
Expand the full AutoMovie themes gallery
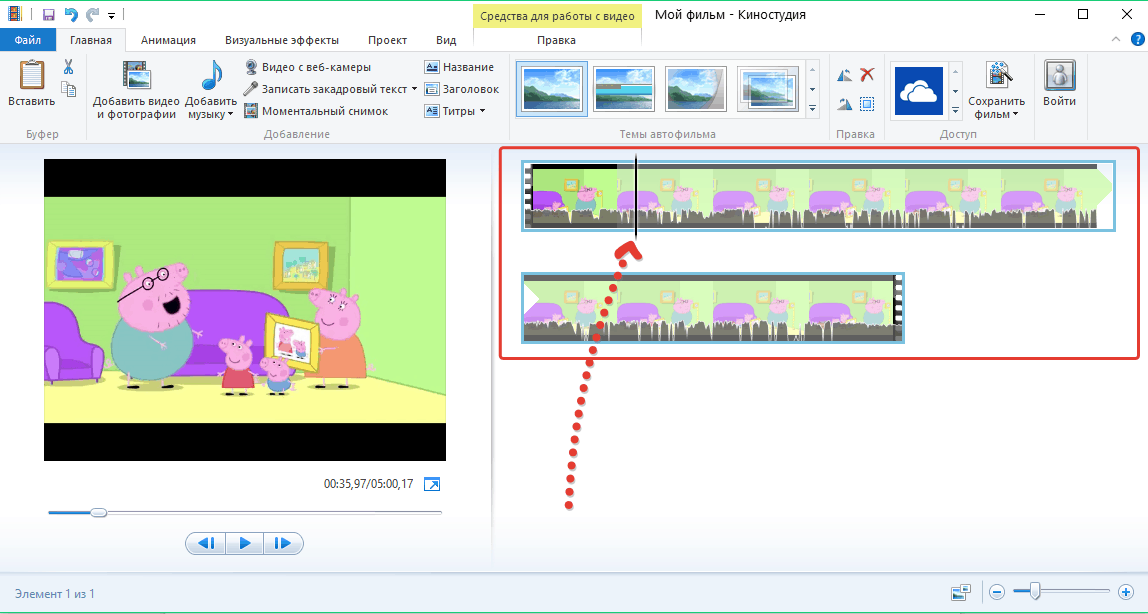pyautogui.click(x=812, y=108)
